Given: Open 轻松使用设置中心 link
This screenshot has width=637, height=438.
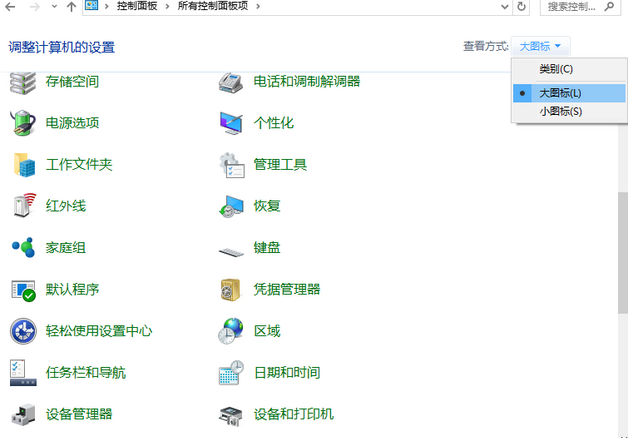Looking at the screenshot, I should point(99,331).
